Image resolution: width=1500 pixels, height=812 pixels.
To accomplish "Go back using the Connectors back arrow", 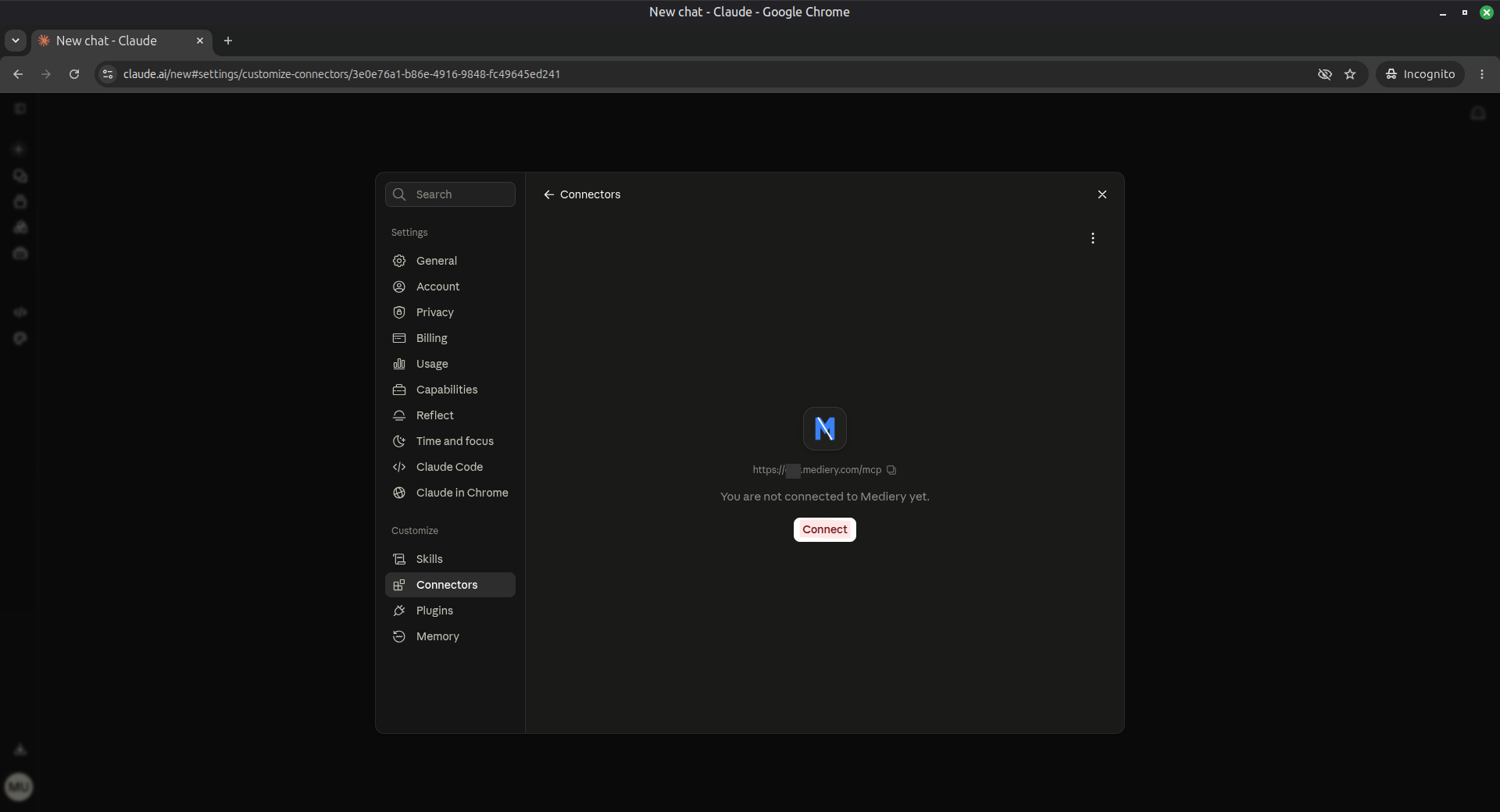I will coord(548,194).
